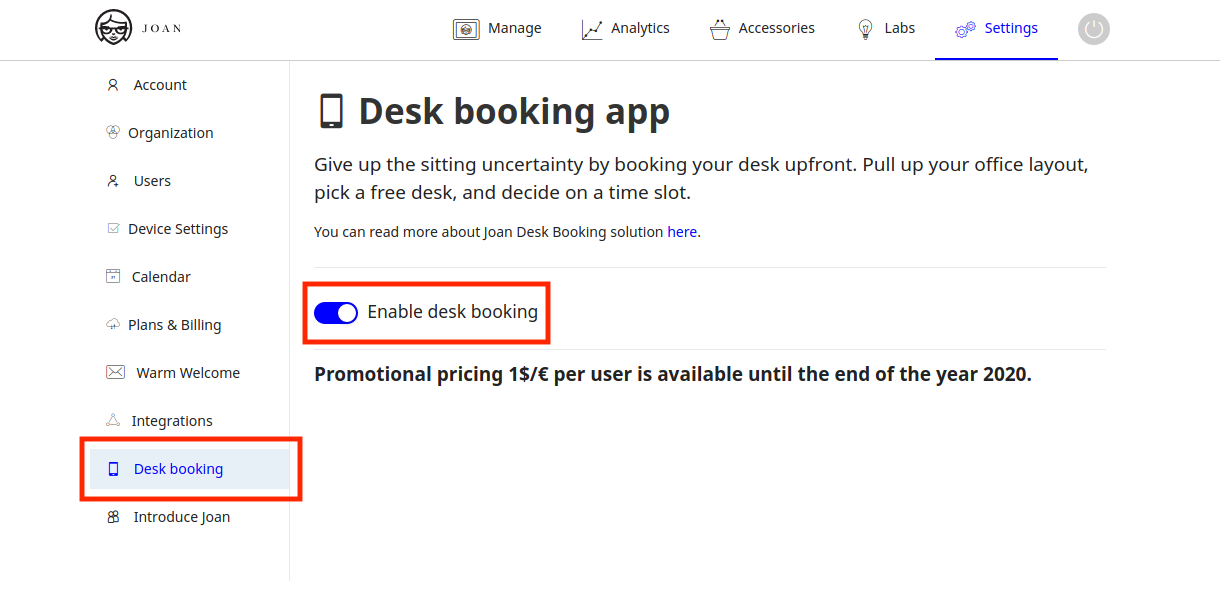Screen dimensions: 1220x613
Task: Open the Manage tab
Action: [497, 29]
